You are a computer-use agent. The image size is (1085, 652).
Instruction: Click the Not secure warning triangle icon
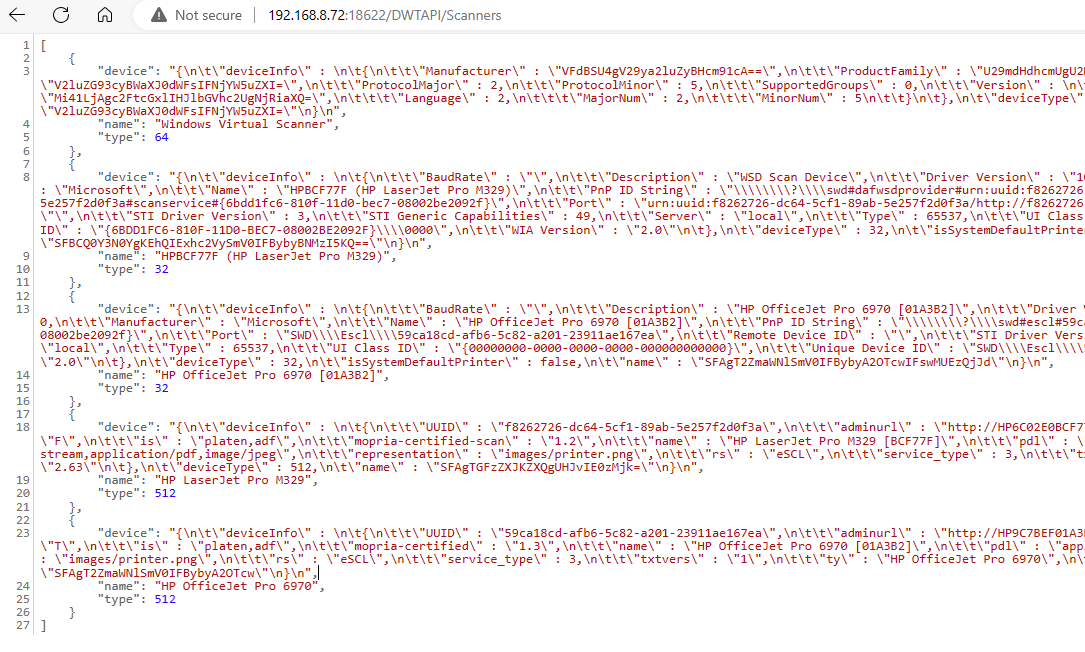[x=158, y=15]
